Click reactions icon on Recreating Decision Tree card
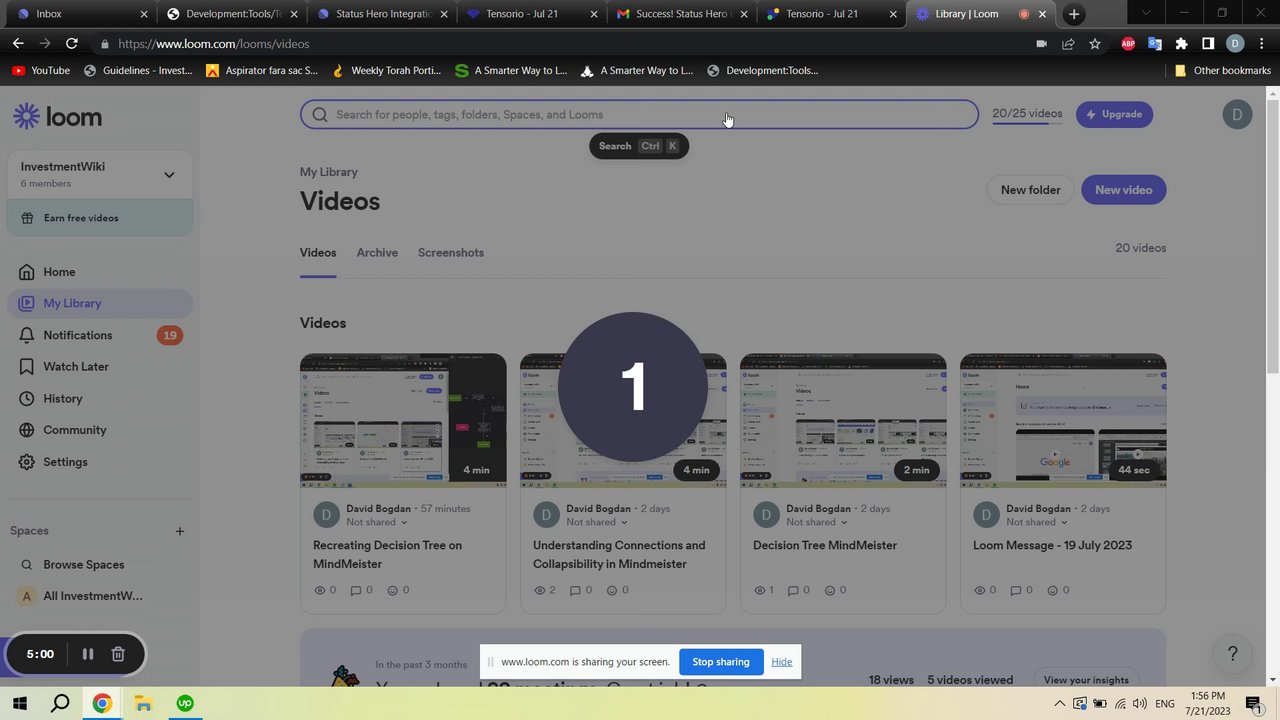 (390, 590)
